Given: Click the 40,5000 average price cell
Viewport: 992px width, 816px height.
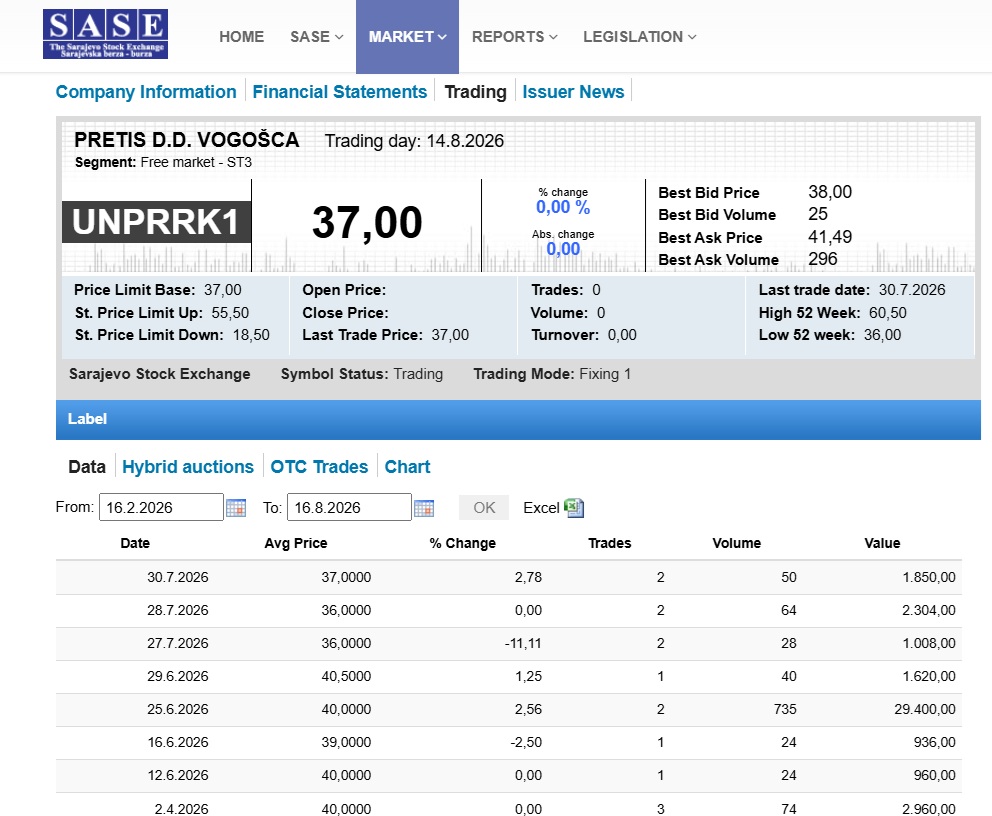Looking at the screenshot, I should coord(346,676).
